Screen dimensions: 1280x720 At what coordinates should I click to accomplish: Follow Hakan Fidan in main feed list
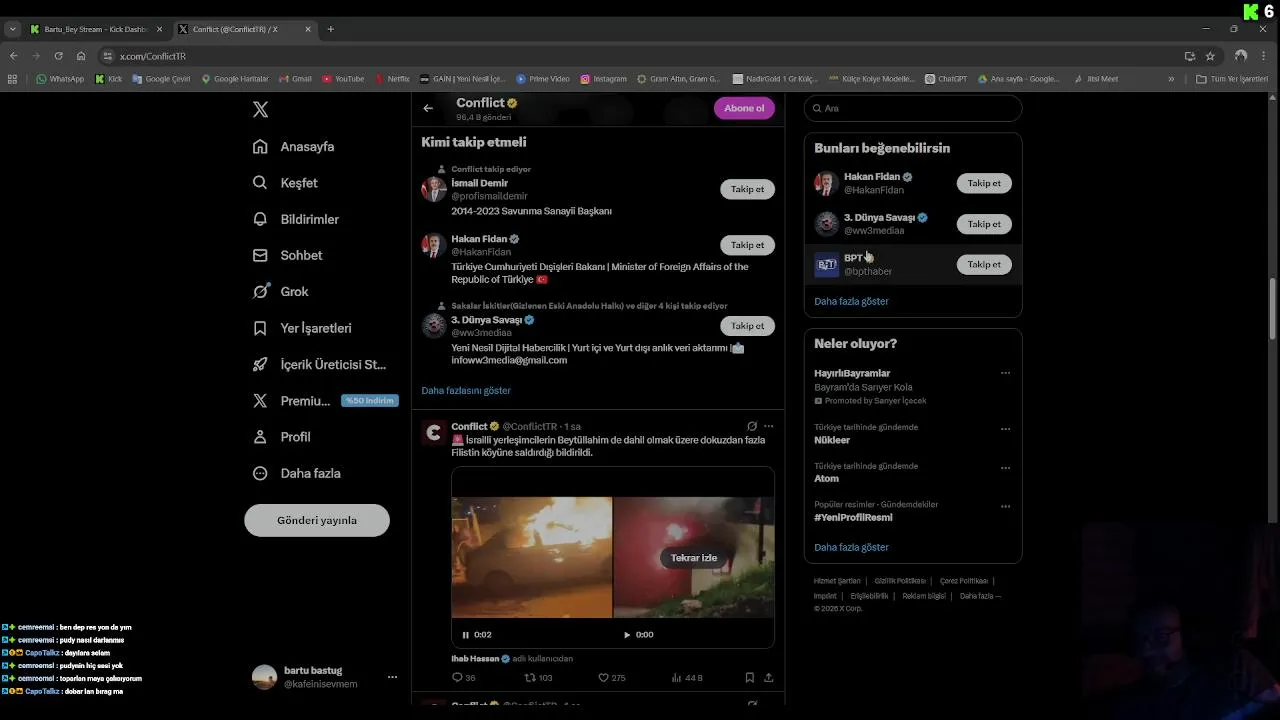(747, 245)
